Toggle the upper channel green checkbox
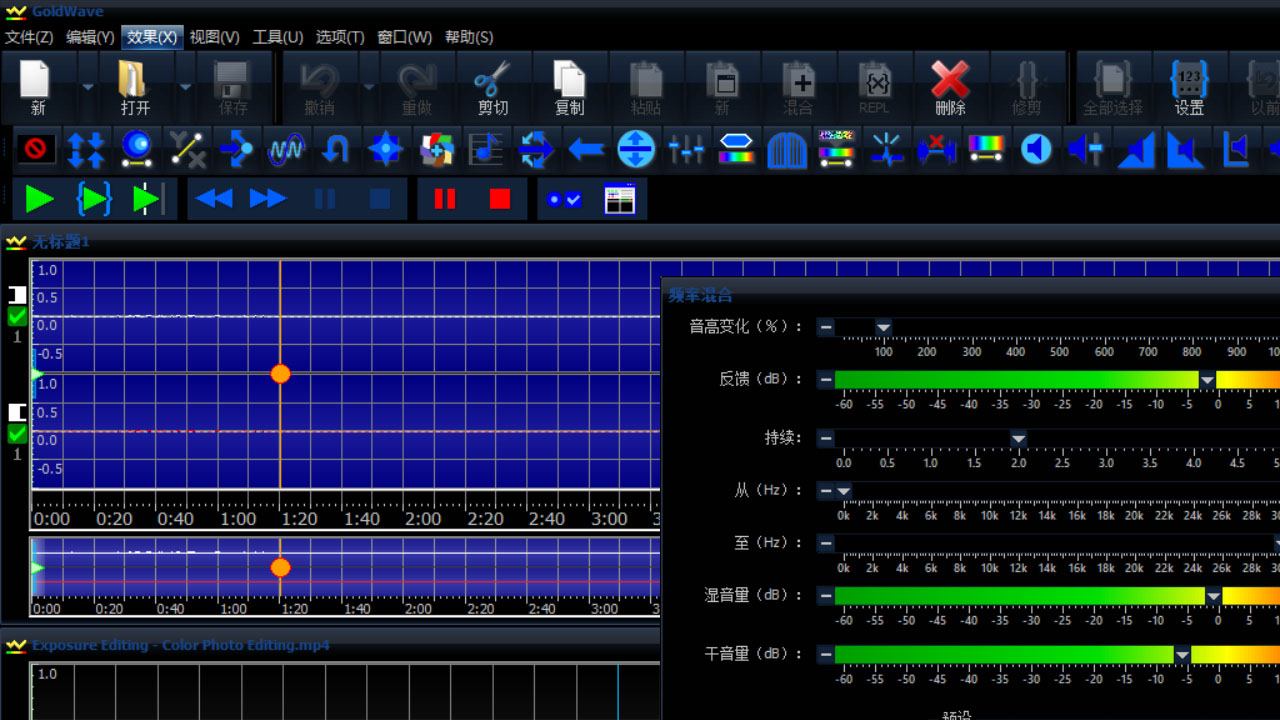 (17, 317)
